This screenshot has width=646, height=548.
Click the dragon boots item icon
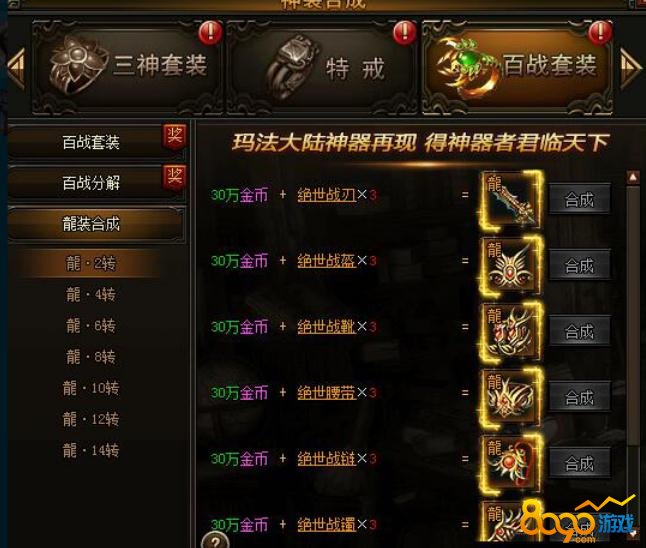click(x=512, y=332)
